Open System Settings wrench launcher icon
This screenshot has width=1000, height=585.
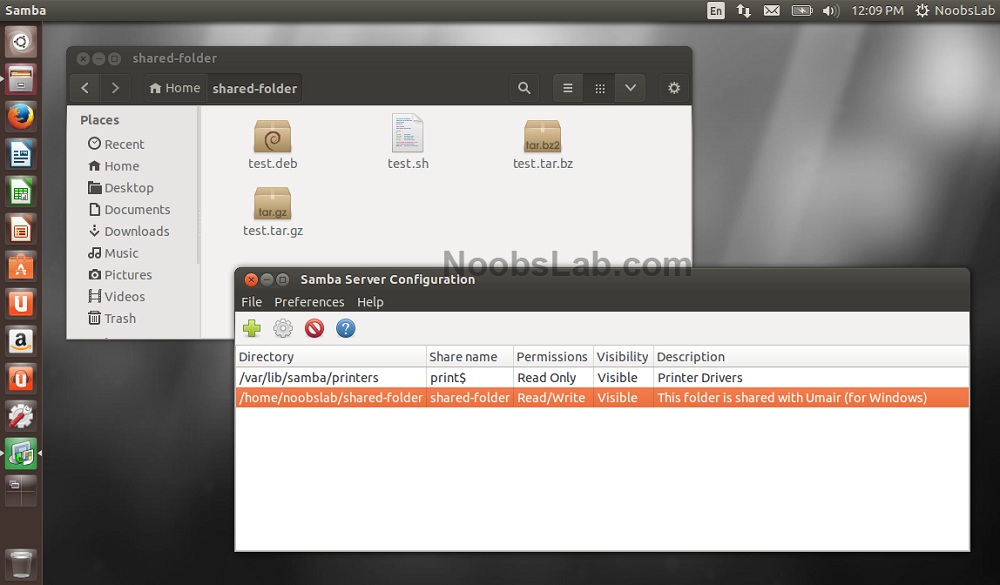pyautogui.click(x=21, y=416)
